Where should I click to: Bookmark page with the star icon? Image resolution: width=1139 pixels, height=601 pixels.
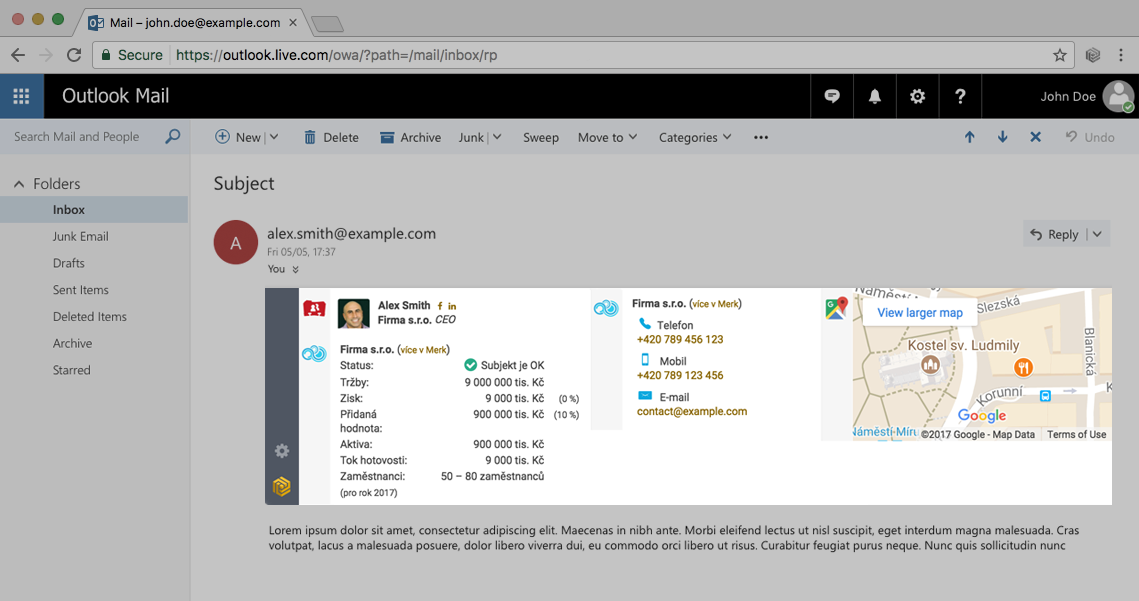pyautogui.click(x=1060, y=55)
